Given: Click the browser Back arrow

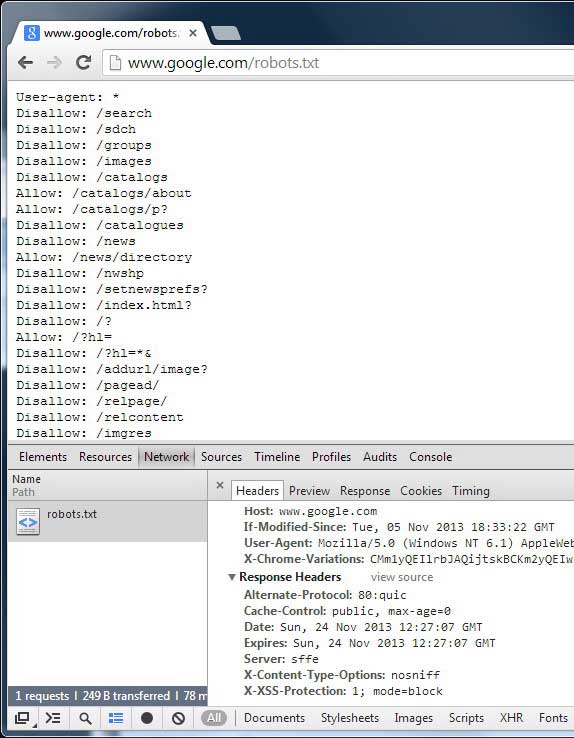Looking at the screenshot, I should [25, 63].
